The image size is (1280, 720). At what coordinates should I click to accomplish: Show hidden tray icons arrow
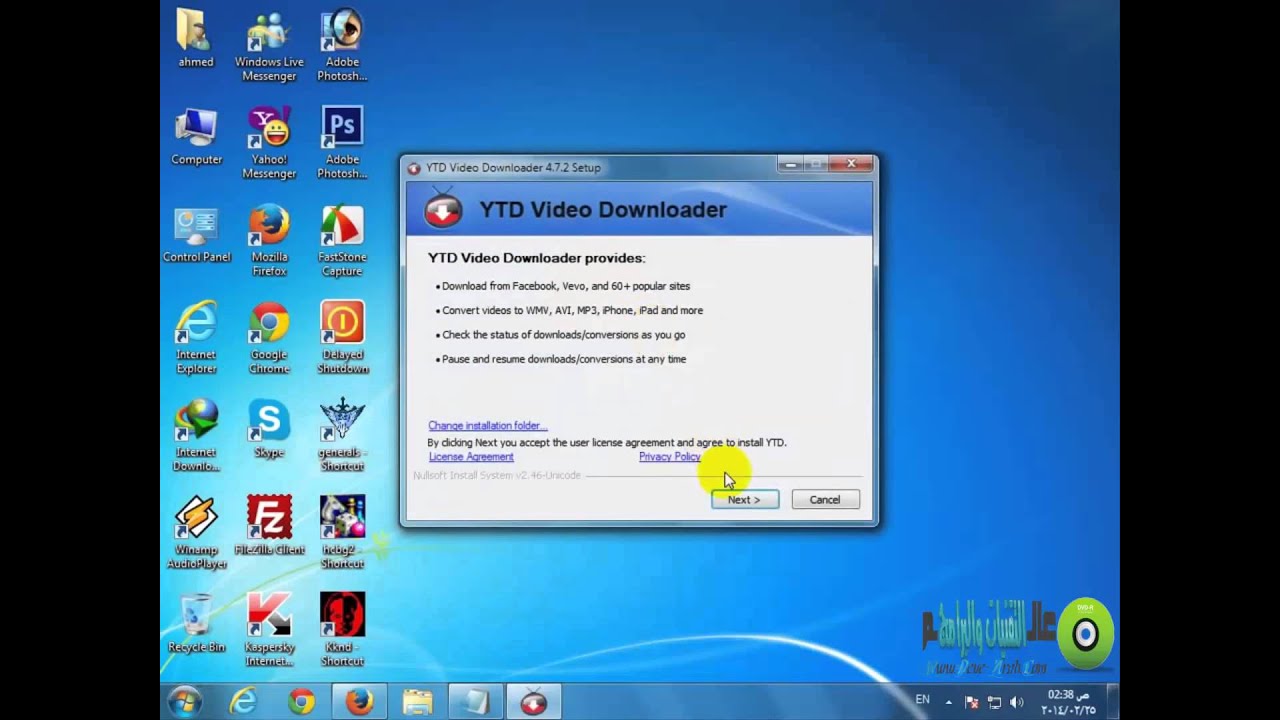click(x=949, y=702)
